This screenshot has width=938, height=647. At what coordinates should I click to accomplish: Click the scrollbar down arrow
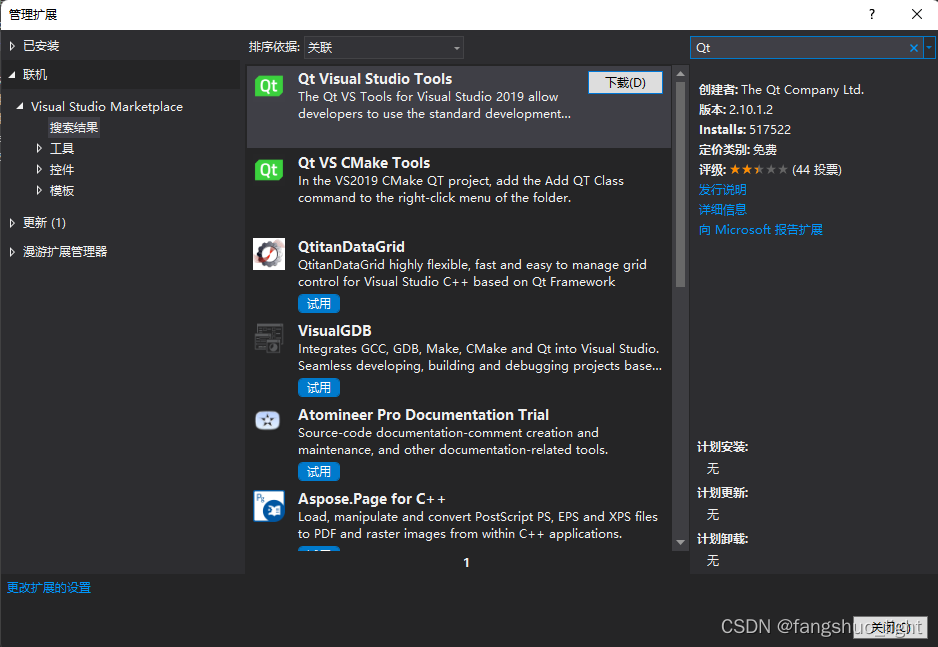[680, 542]
